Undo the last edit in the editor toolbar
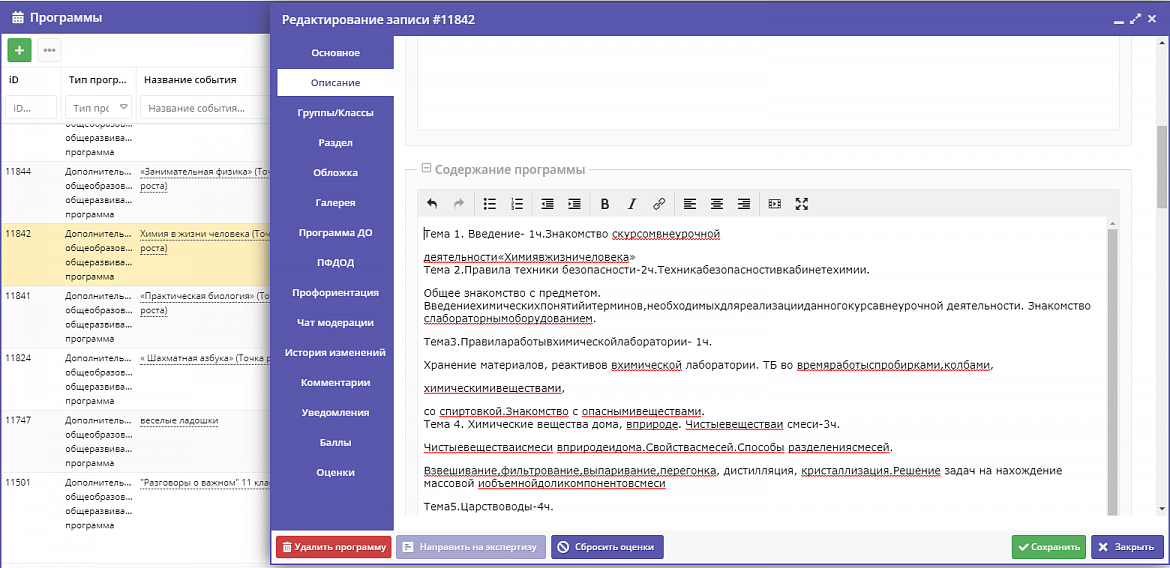 432,203
